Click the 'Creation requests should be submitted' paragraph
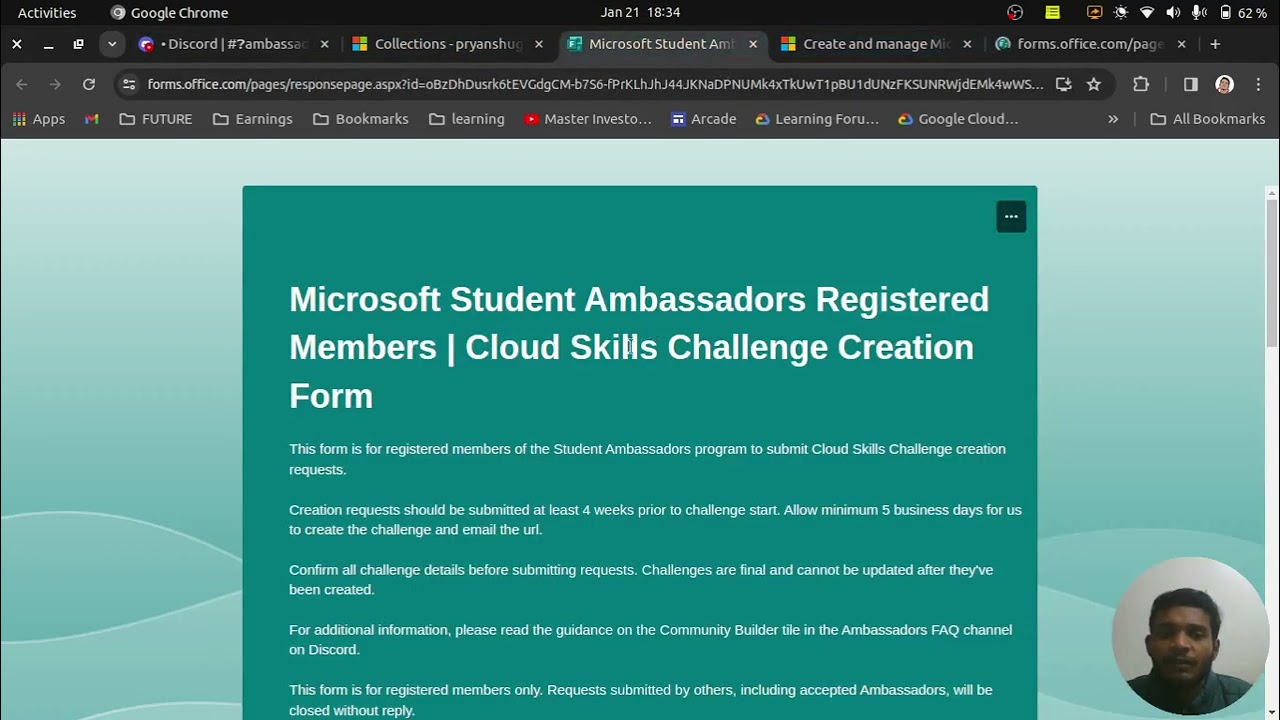The height and width of the screenshot is (720, 1280). click(x=655, y=520)
